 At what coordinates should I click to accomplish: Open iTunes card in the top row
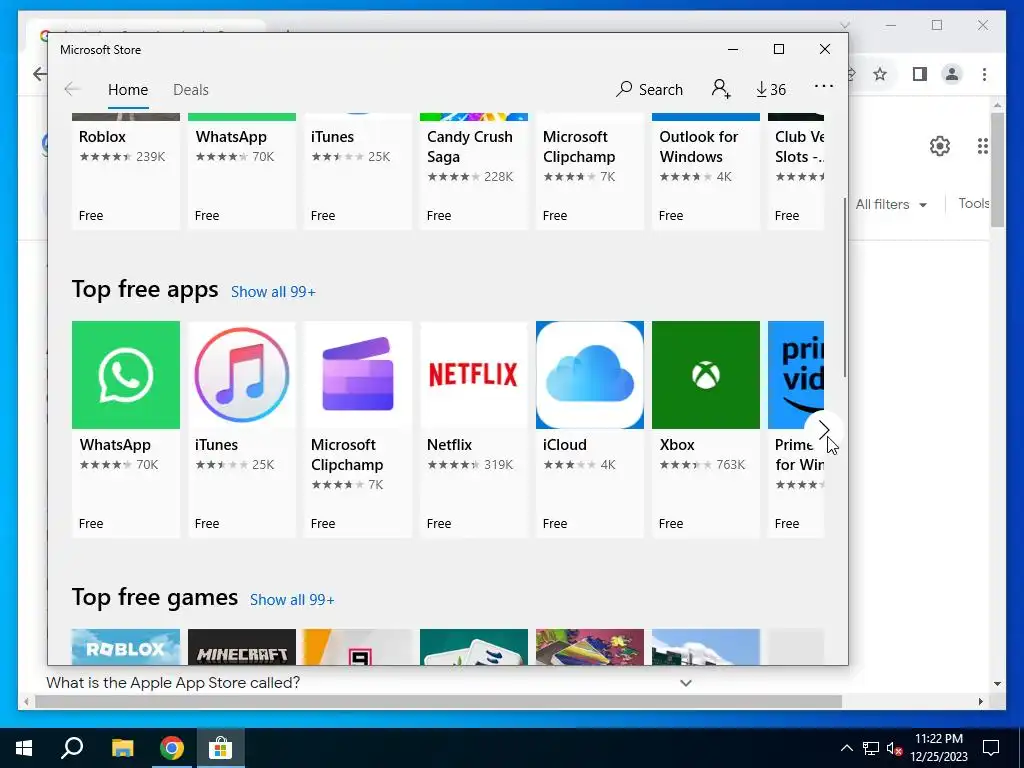pos(358,172)
